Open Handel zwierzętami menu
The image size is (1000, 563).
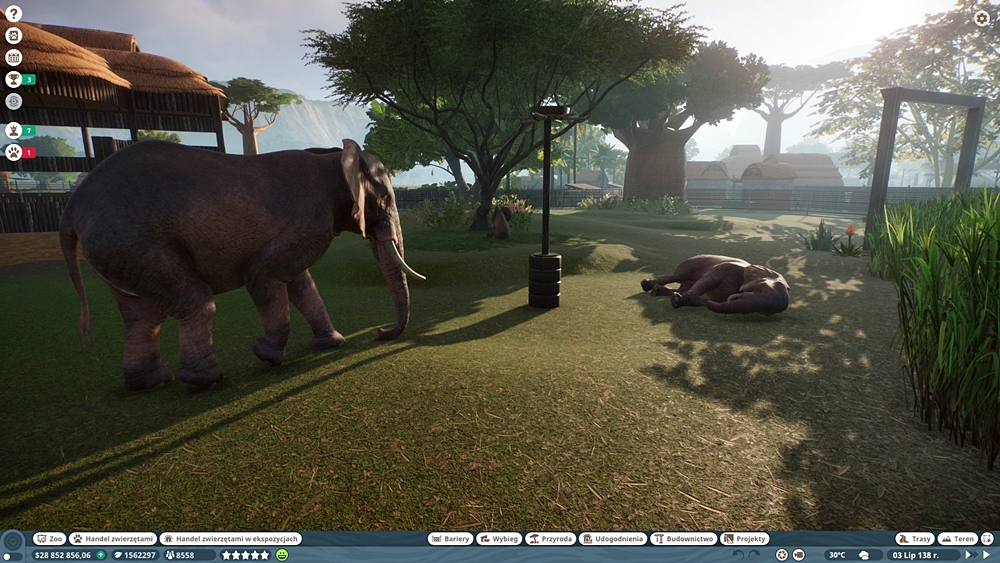pyautogui.click(x=113, y=539)
